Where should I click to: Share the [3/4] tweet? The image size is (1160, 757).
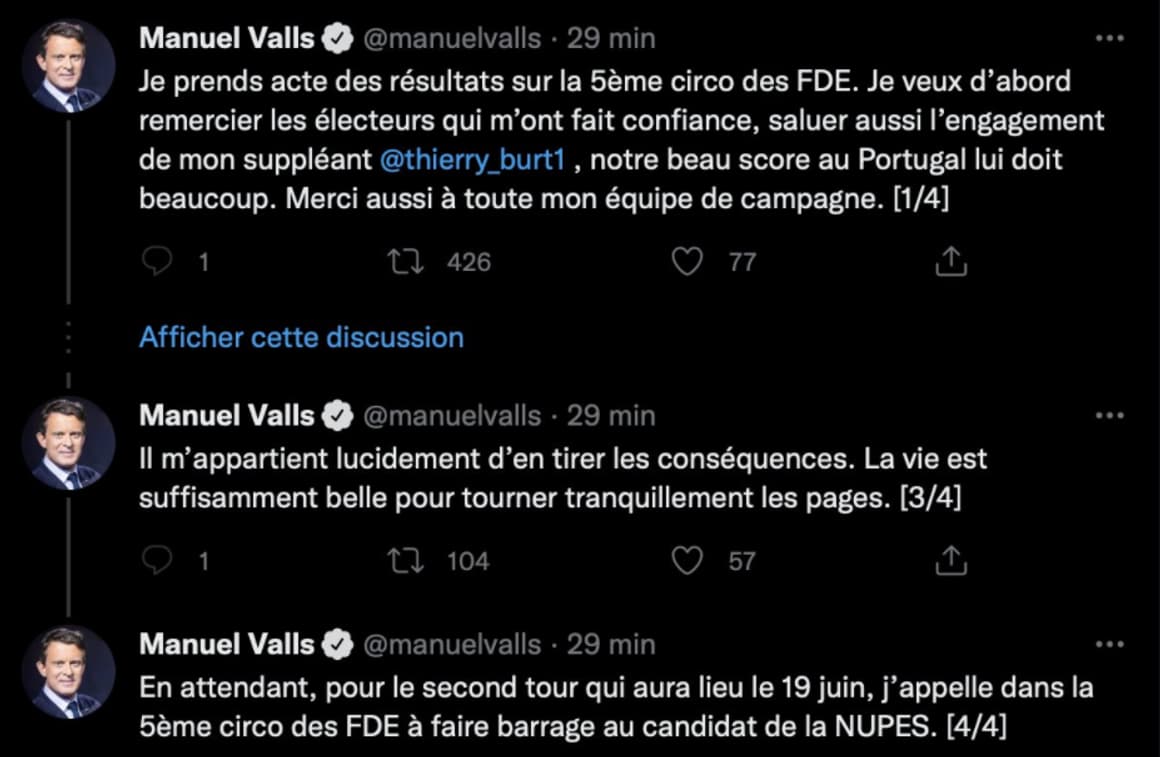coord(950,561)
